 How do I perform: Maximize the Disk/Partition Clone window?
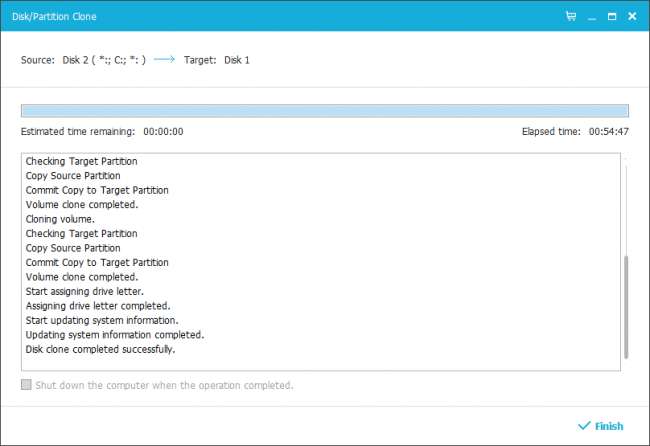tap(612, 16)
